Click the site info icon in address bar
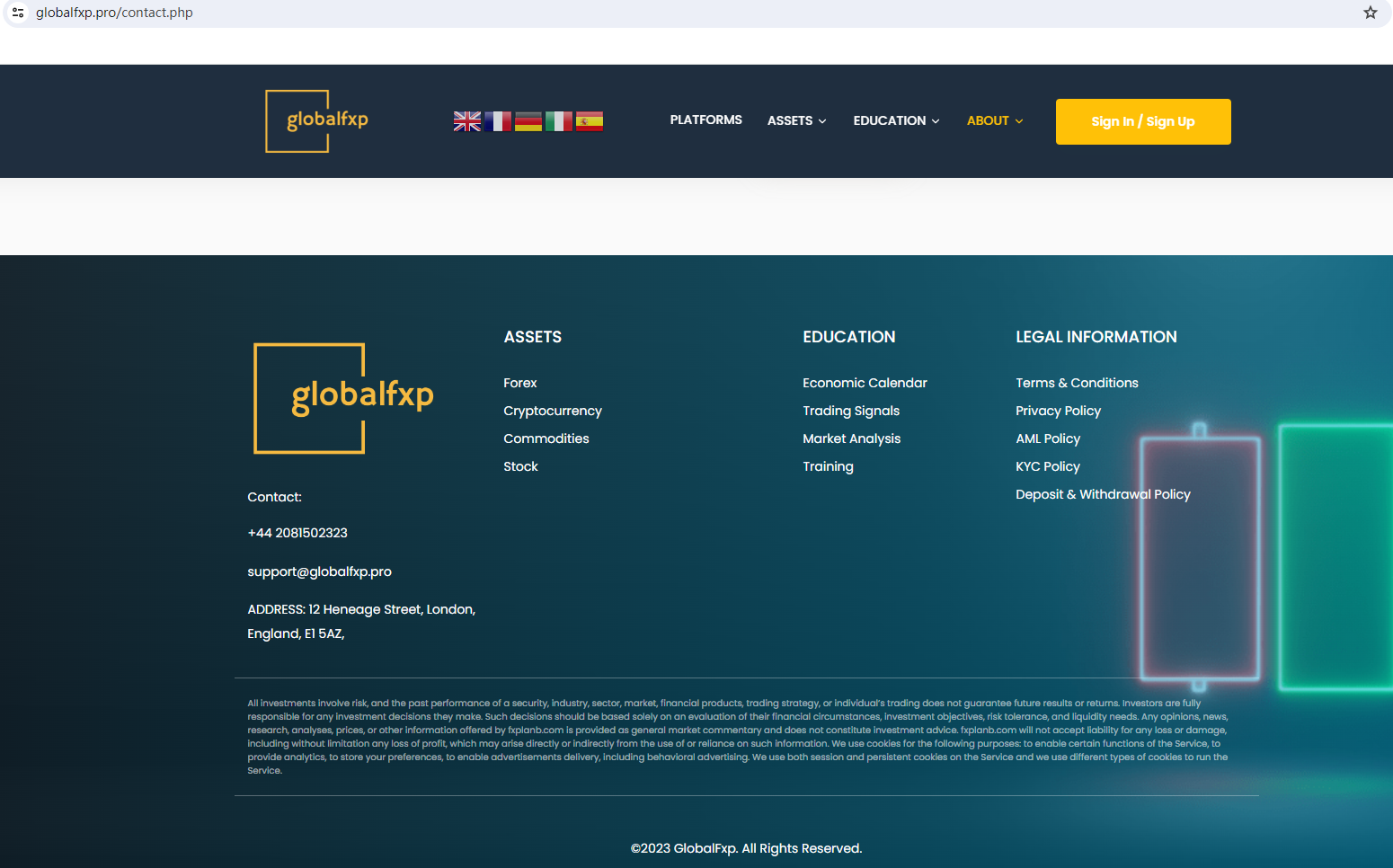This screenshot has width=1393, height=868. (18, 13)
